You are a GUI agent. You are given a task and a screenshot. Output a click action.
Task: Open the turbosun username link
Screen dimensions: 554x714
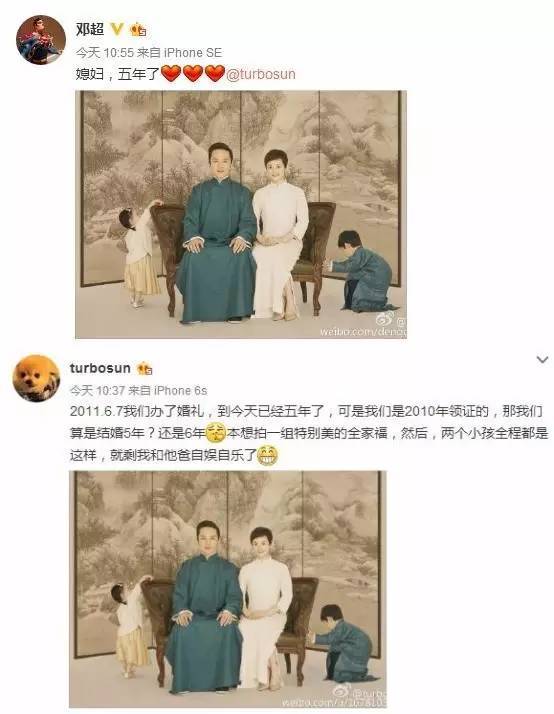(100, 368)
